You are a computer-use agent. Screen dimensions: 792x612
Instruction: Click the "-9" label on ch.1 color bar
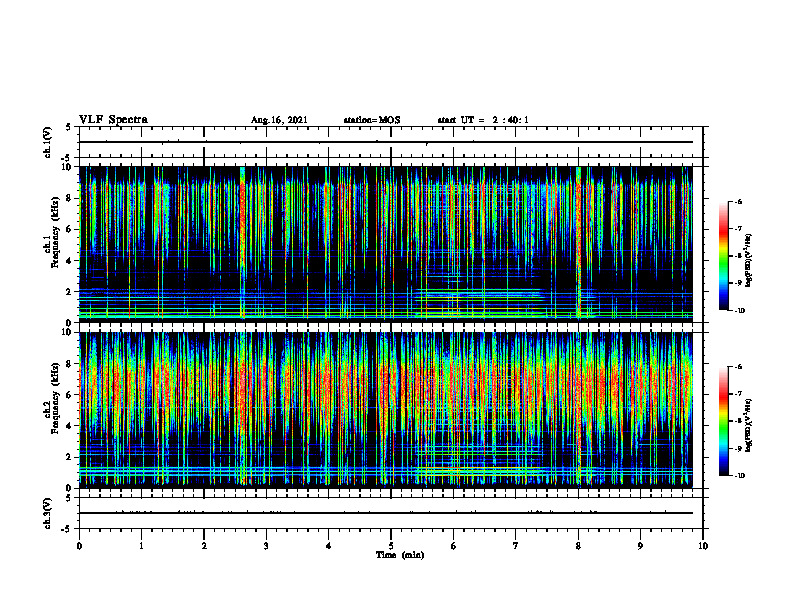tap(739, 283)
